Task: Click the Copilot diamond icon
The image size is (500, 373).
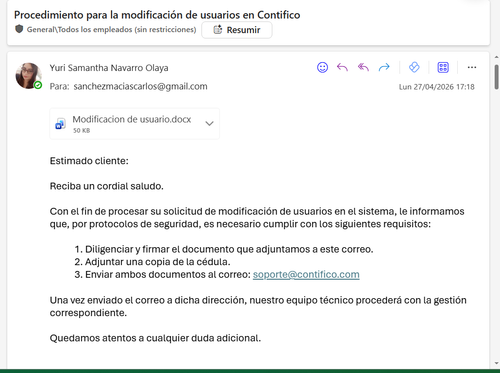Action: pos(414,67)
